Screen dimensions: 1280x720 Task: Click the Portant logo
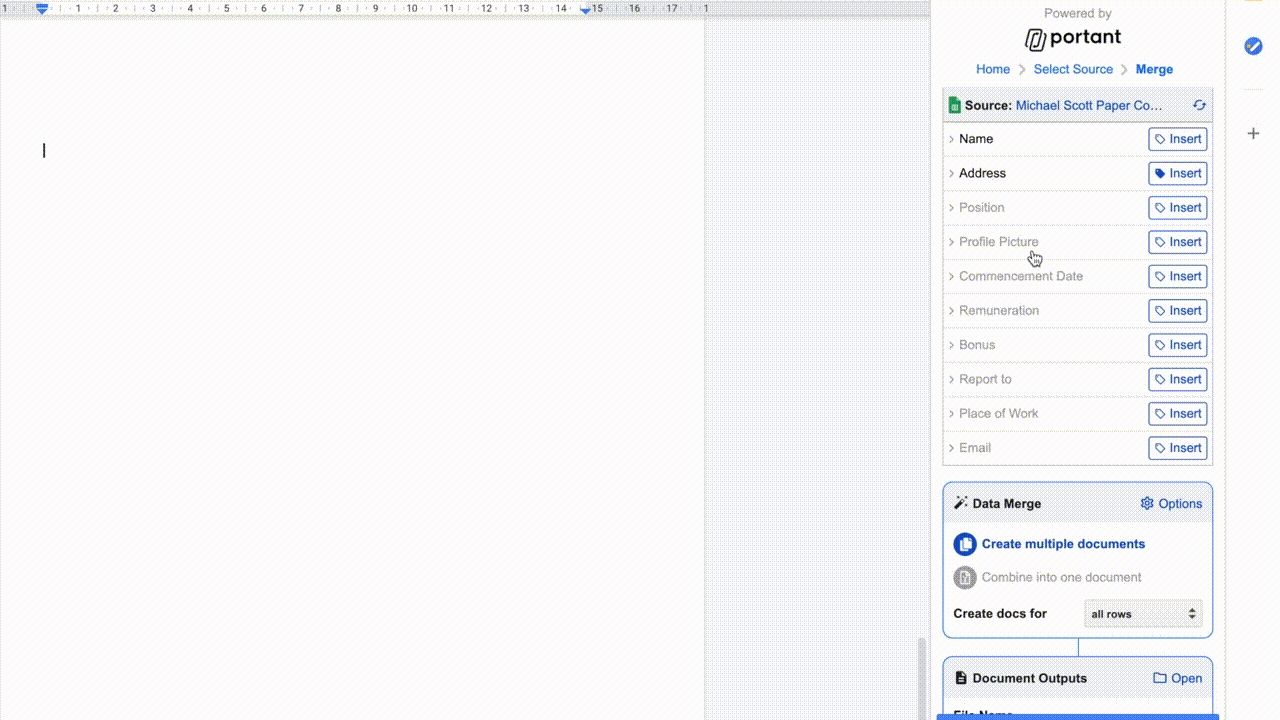pos(1073,39)
